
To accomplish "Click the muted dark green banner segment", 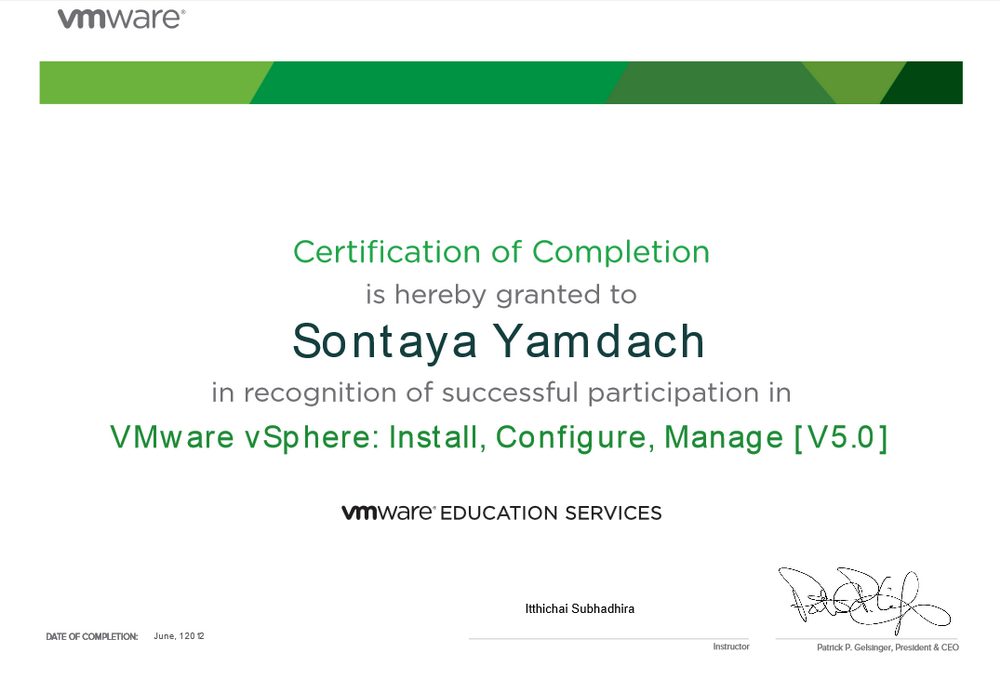I will [x=715, y=82].
